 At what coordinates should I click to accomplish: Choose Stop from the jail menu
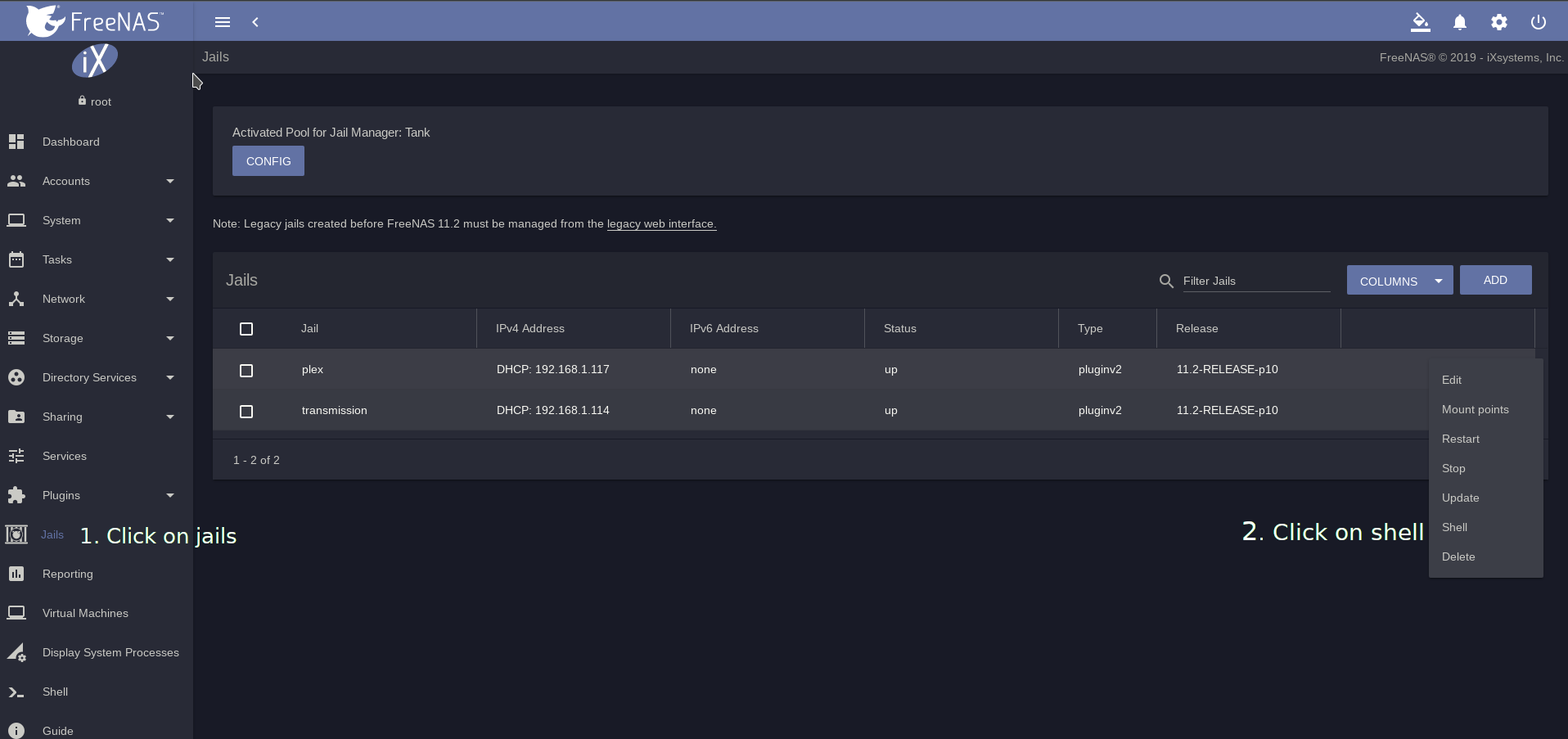1485,468
